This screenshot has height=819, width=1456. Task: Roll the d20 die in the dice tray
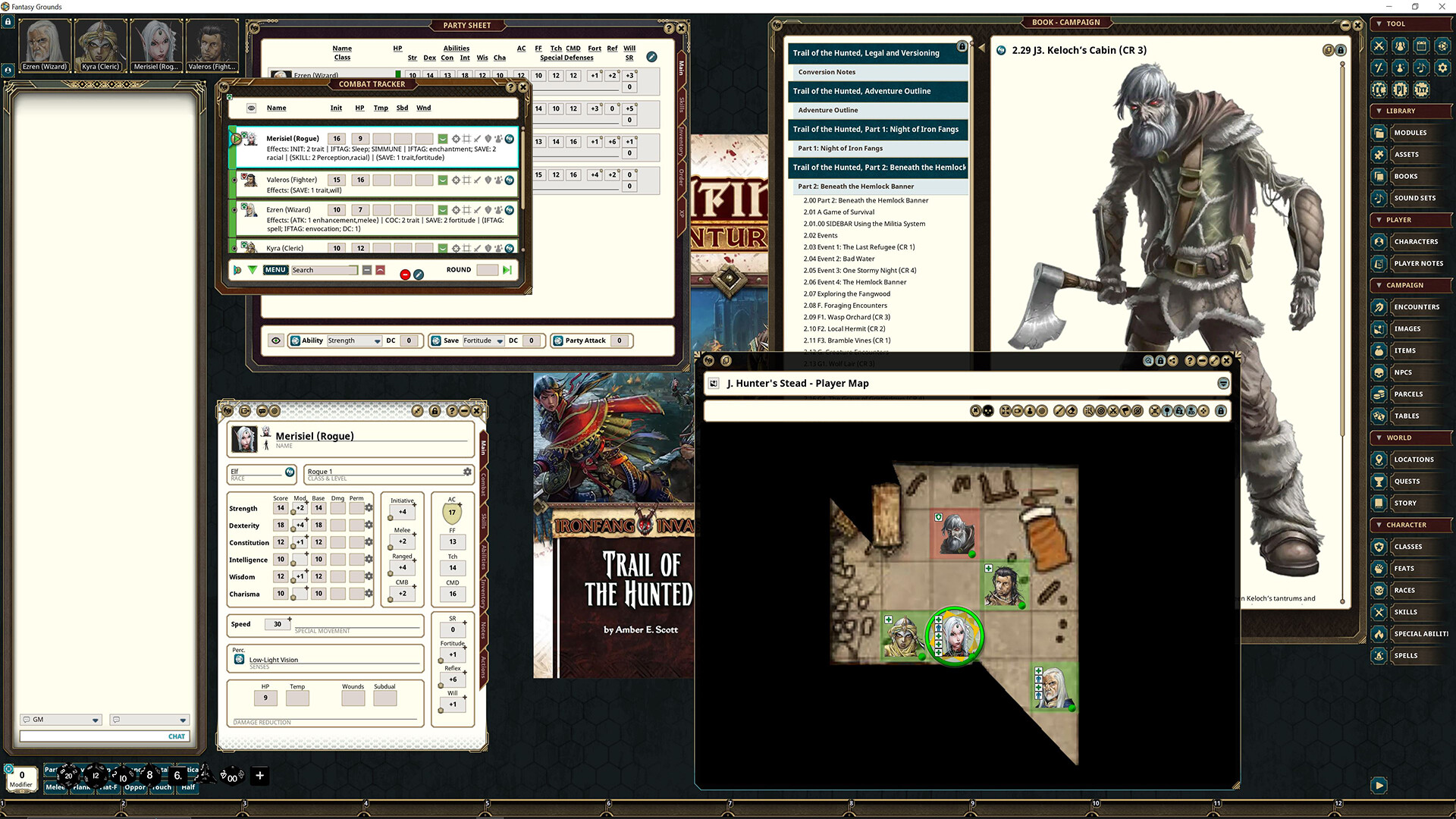click(68, 776)
